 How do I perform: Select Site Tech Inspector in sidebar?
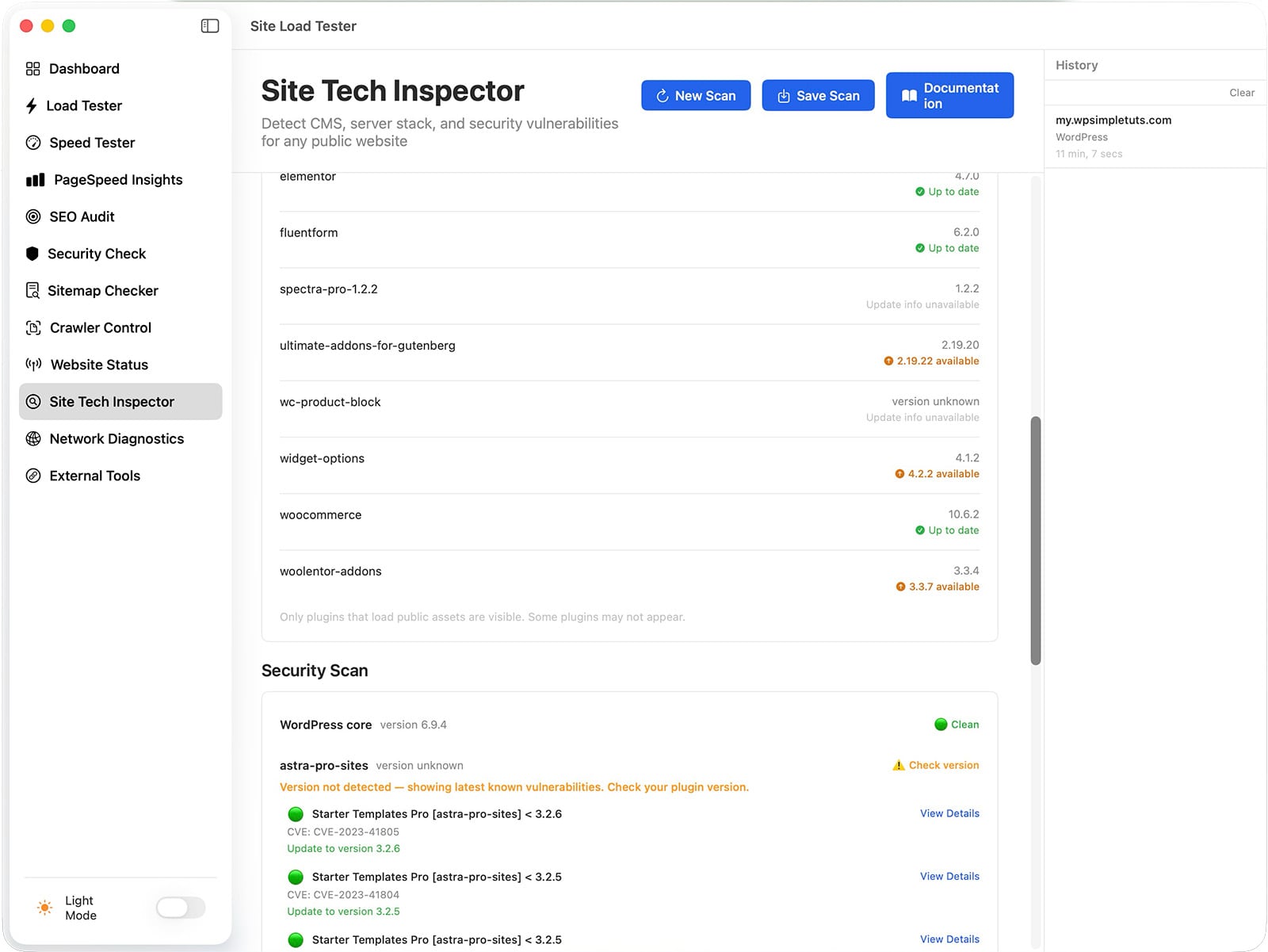(x=112, y=402)
